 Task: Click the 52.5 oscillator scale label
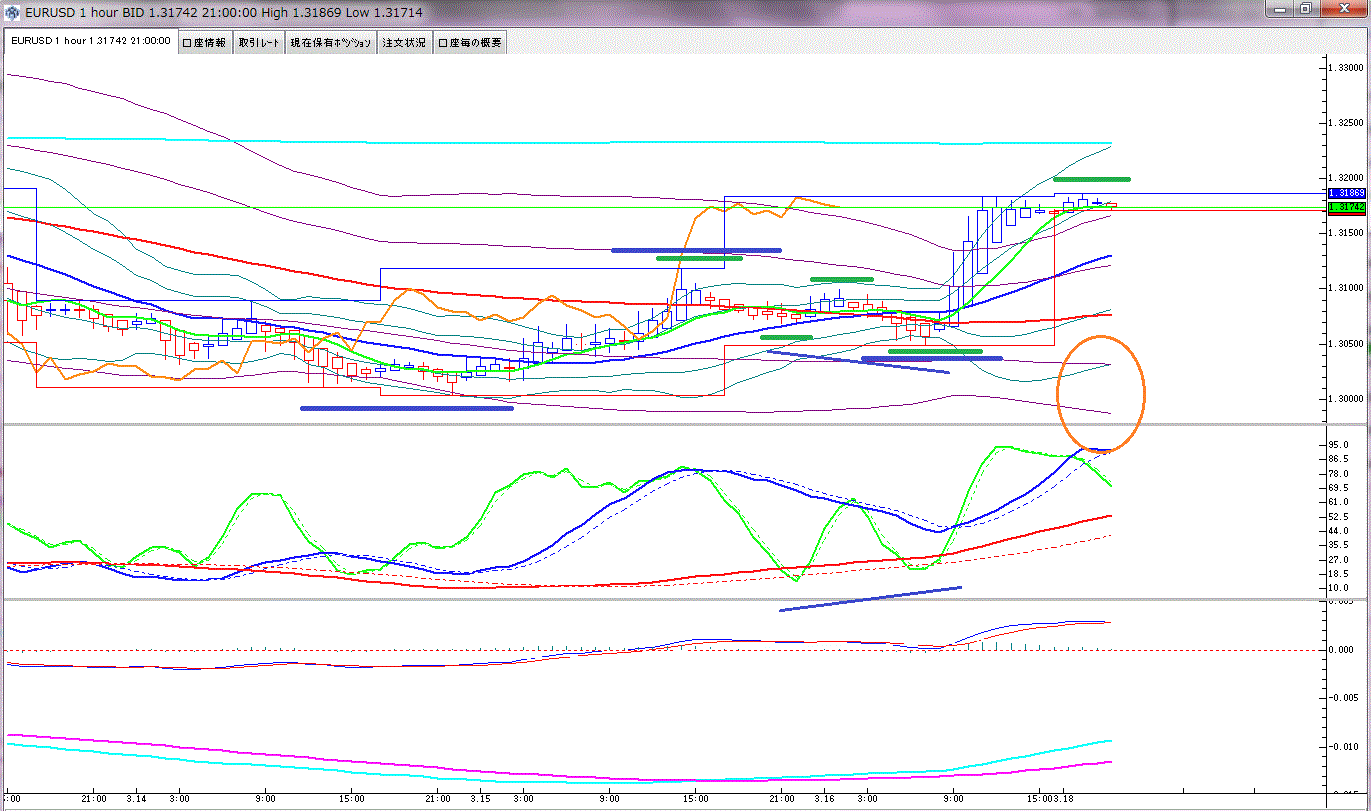coord(1340,516)
